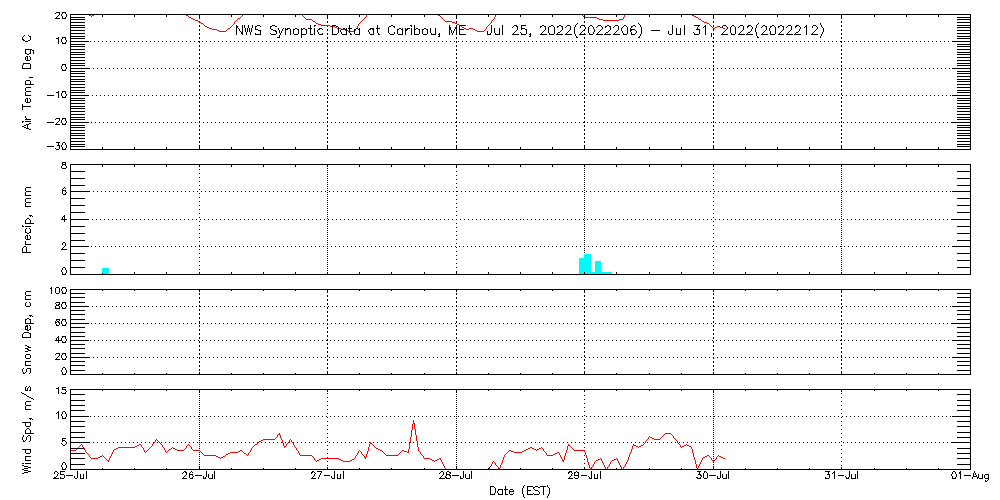Click the 'Snow Dep, cm' axis label
1000x500 pixels.
28,332
